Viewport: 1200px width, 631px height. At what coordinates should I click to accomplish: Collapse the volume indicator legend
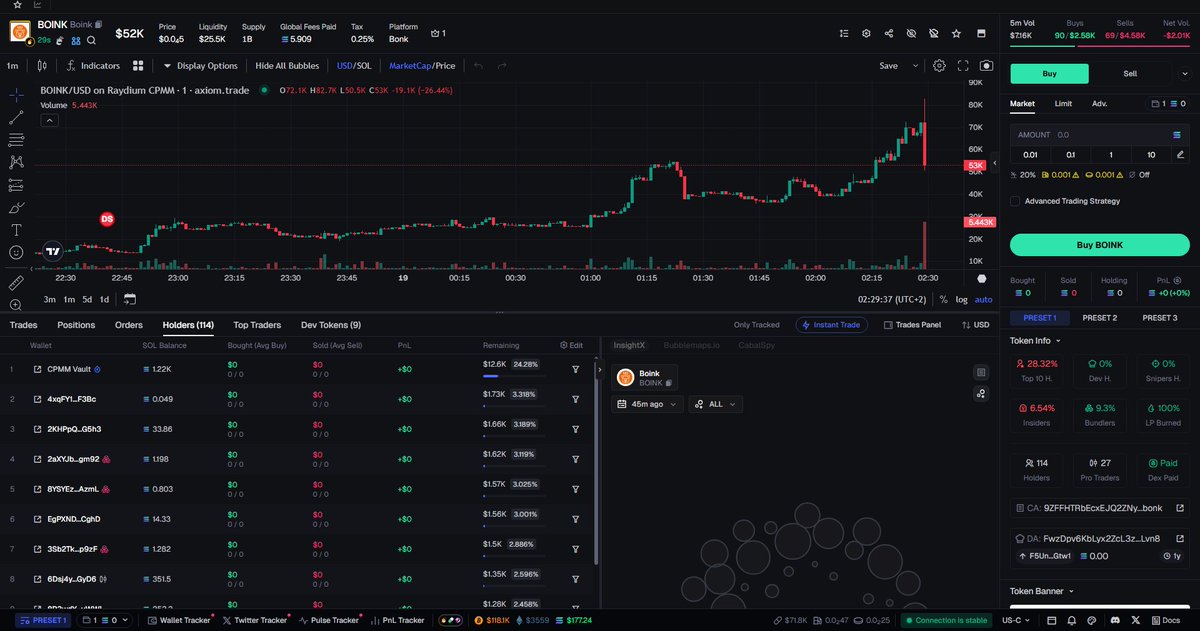(x=49, y=120)
